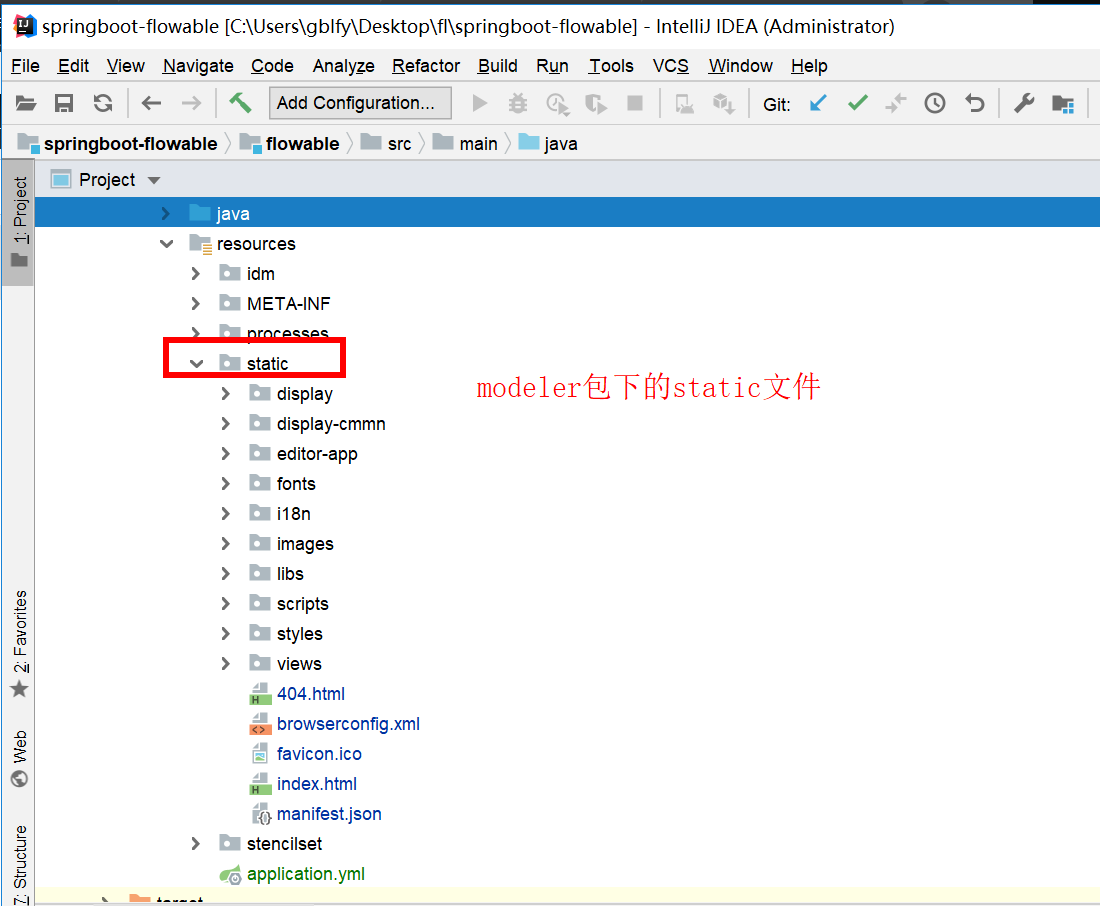
Task: Click Run with Coverage icon
Action: [x=596, y=104]
